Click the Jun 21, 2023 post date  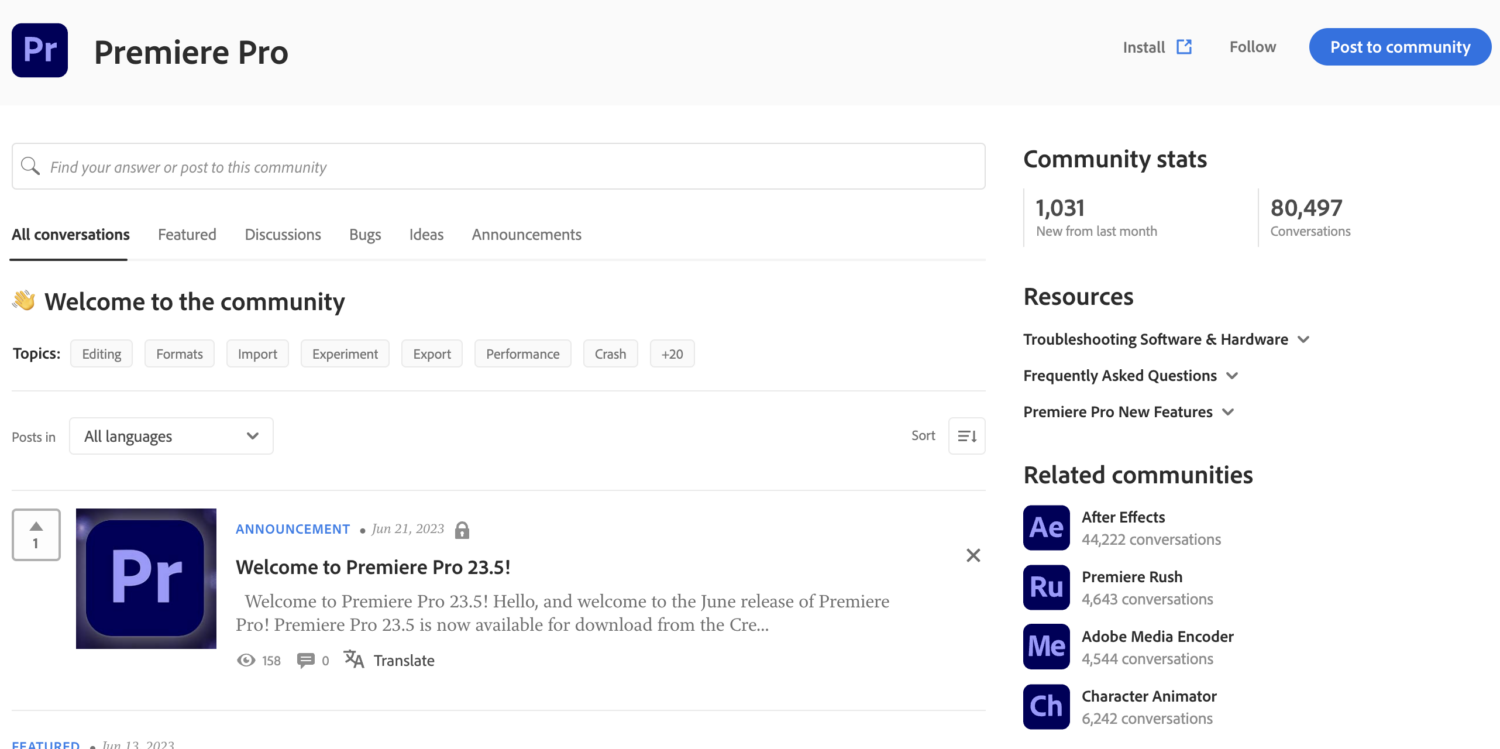click(407, 529)
